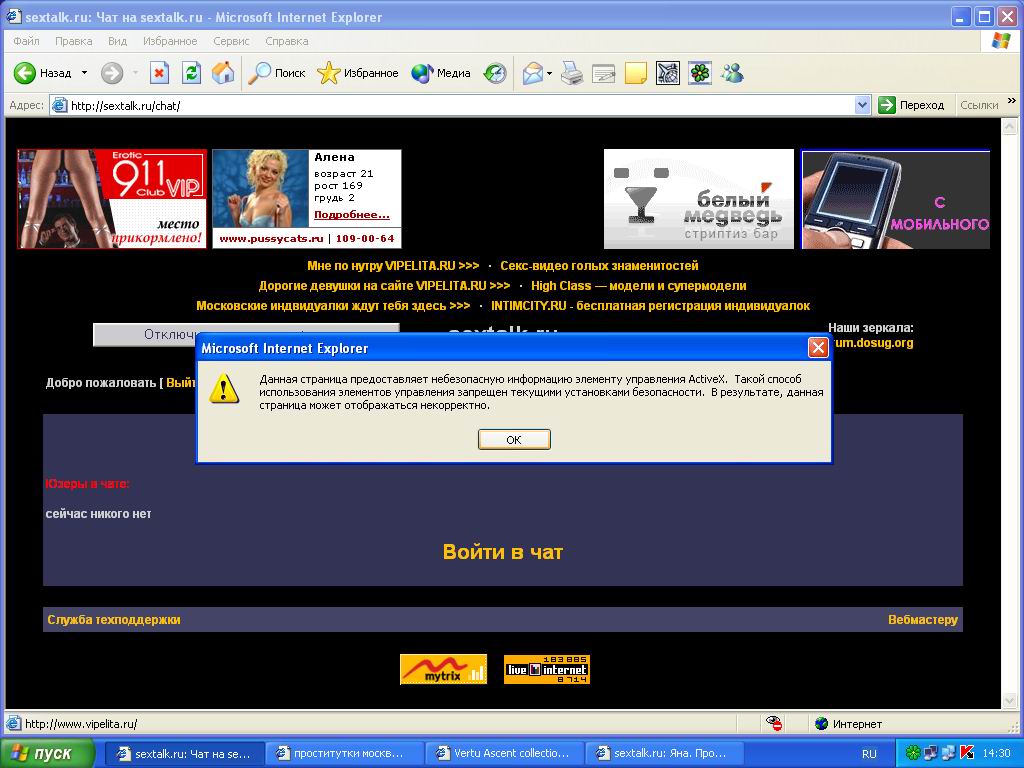Screen dimensions: 1024x768
Task: Refresh the page with the toolbar icon
Action: (191, 73)
